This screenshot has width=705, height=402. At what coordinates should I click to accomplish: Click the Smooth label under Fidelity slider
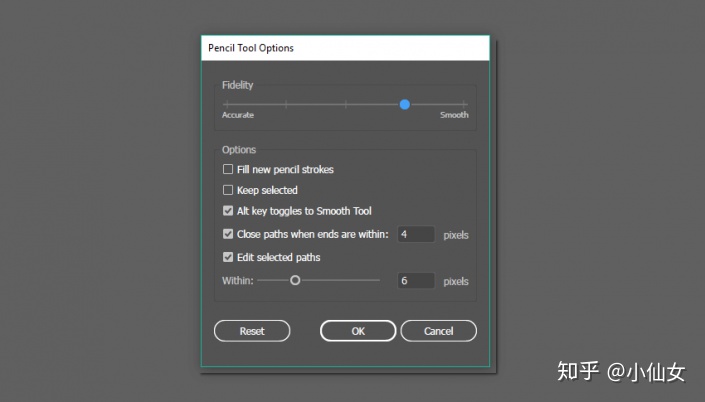click(454, 115)
